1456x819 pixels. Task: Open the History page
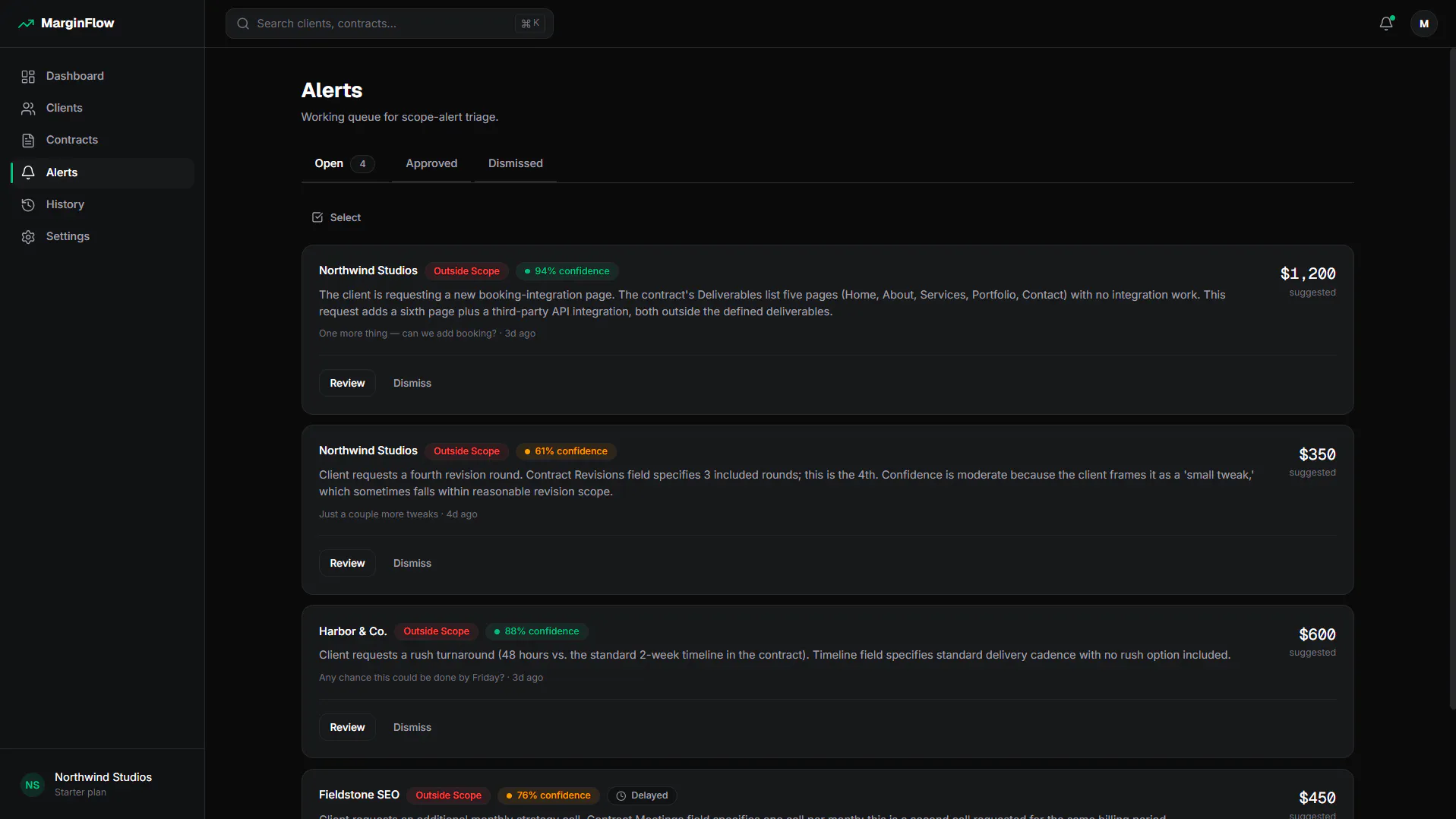(103, 204)
